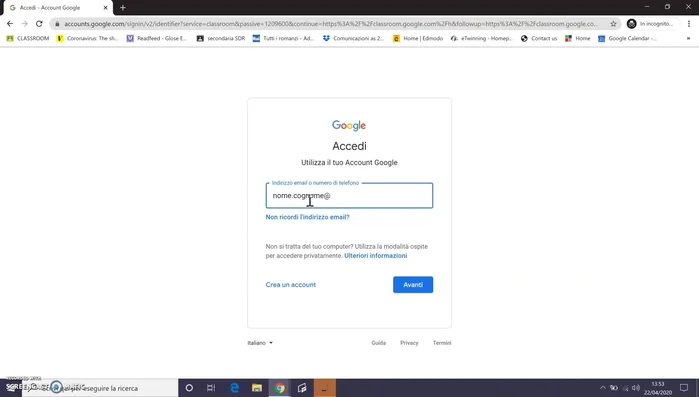Open the eTwinning bookmark
Screen dimensions: 699x397
481,38
